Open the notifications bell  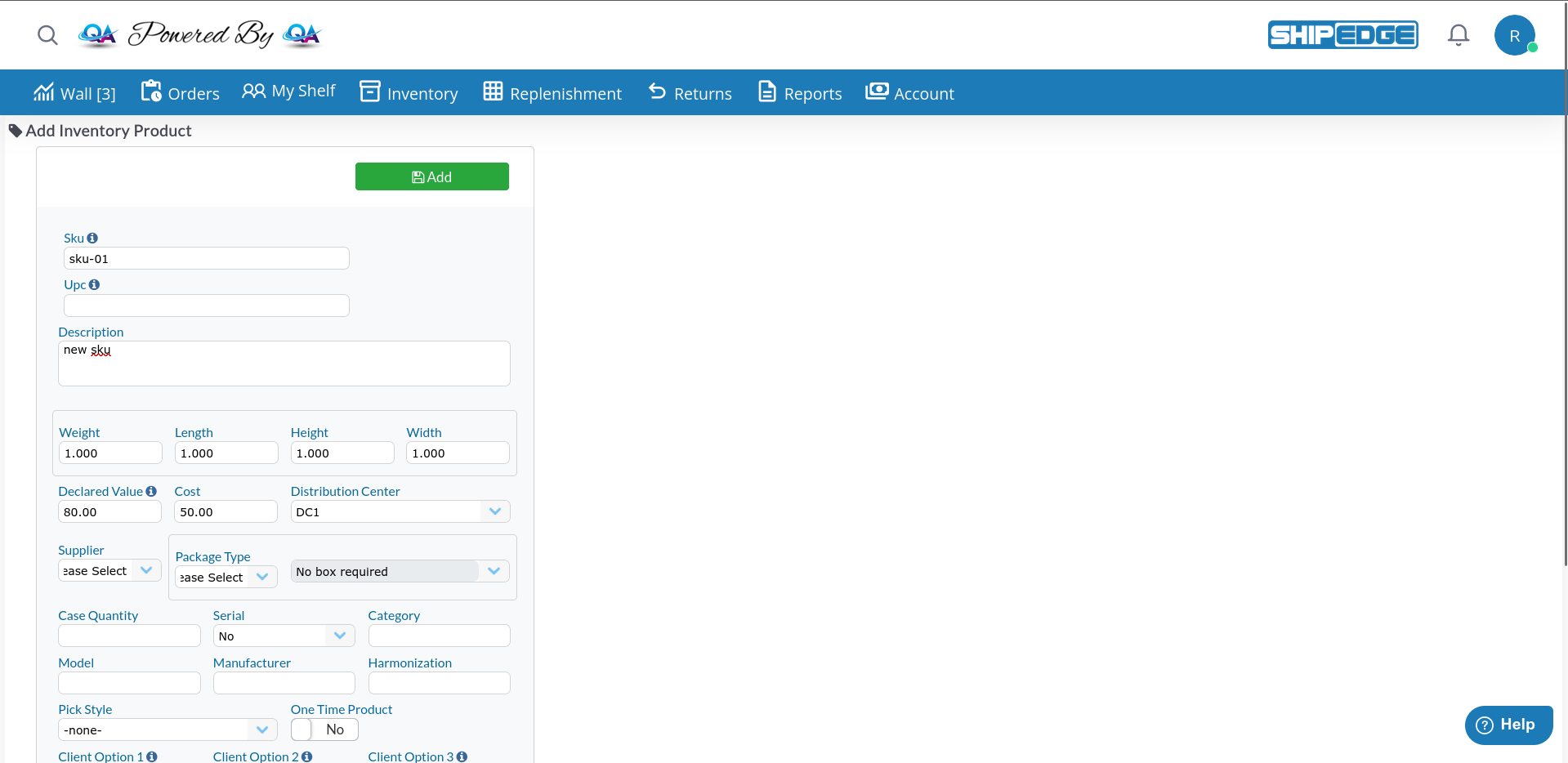[x=1458, y=35]
